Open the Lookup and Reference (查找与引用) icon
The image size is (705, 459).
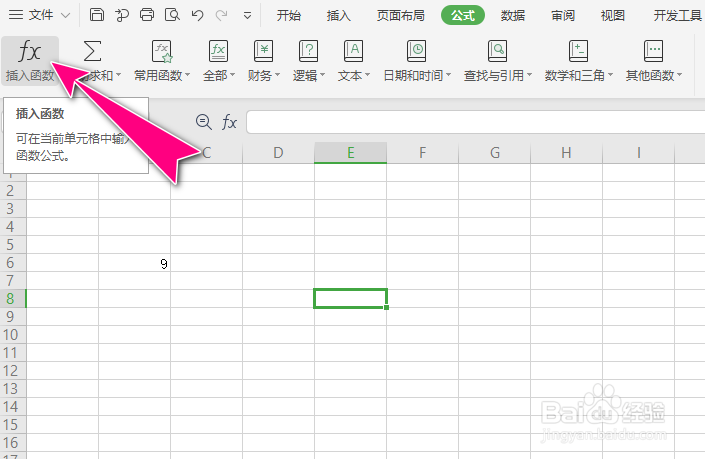coord(497,51)
